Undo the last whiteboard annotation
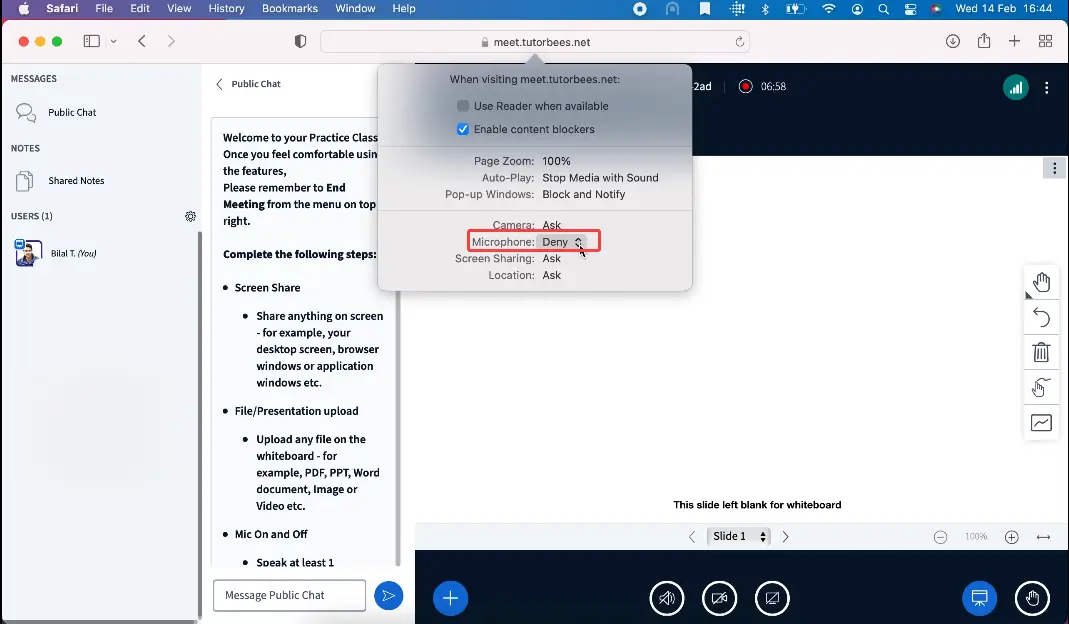 pyautogui.click(x=1041, y=317)
